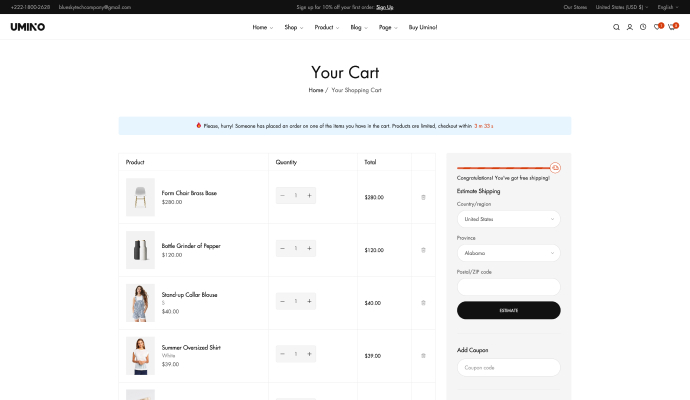Remove Bottle Grinder of Pepper with trash icon
The image size is (690, 400).
[423, 250]
